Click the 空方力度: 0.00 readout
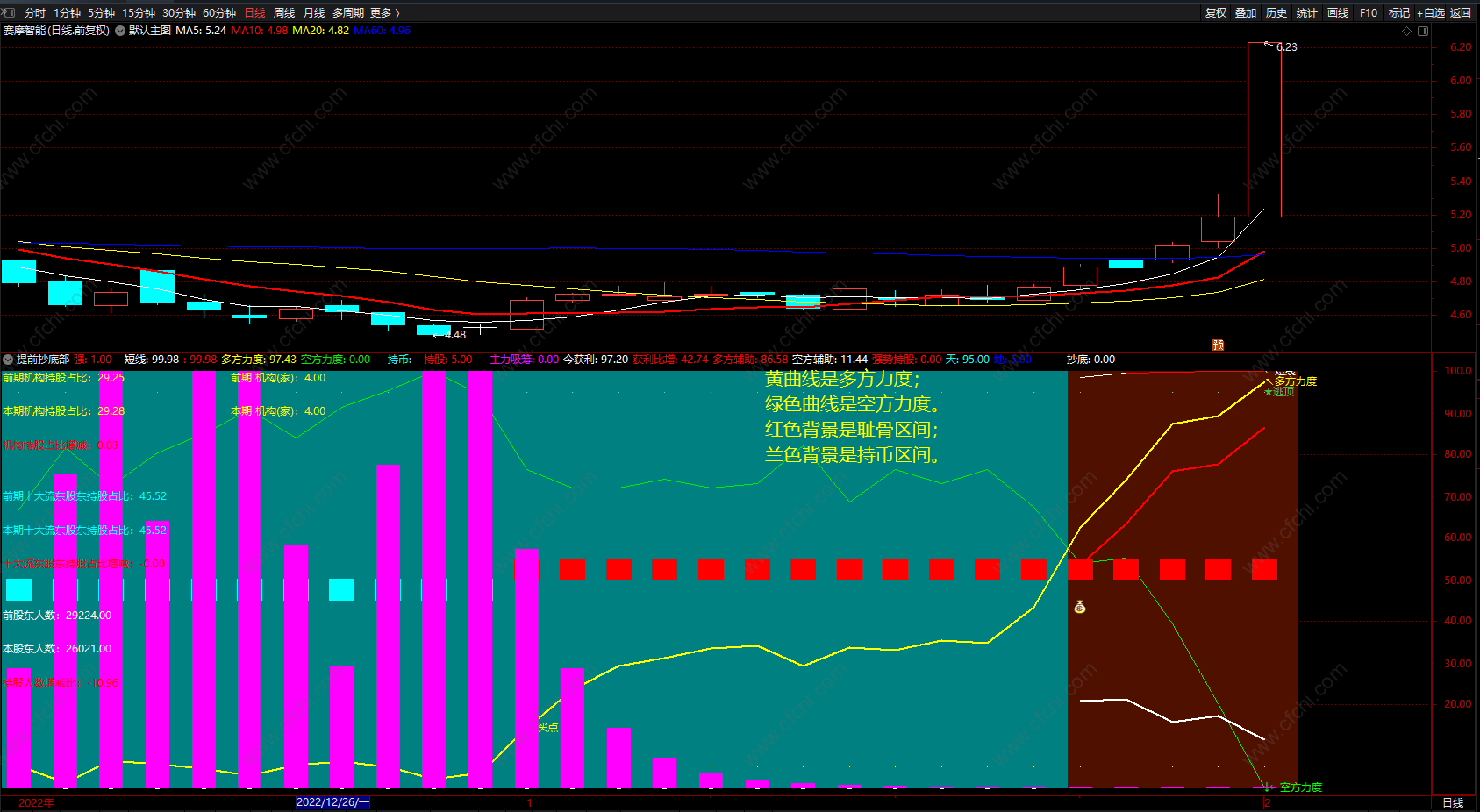 pos(335,360)
